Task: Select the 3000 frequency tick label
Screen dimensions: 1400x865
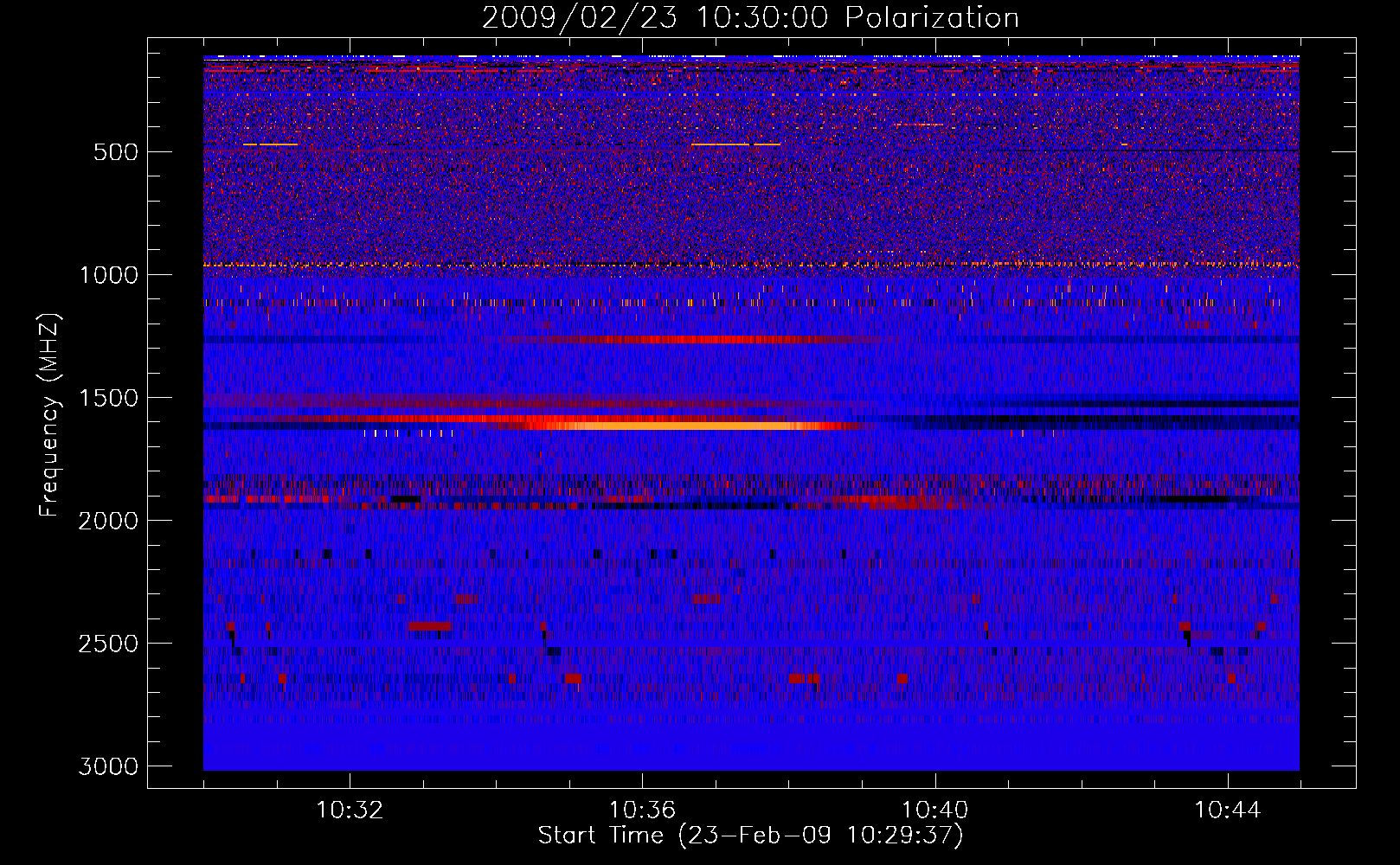Action: (x=108, y=766)
